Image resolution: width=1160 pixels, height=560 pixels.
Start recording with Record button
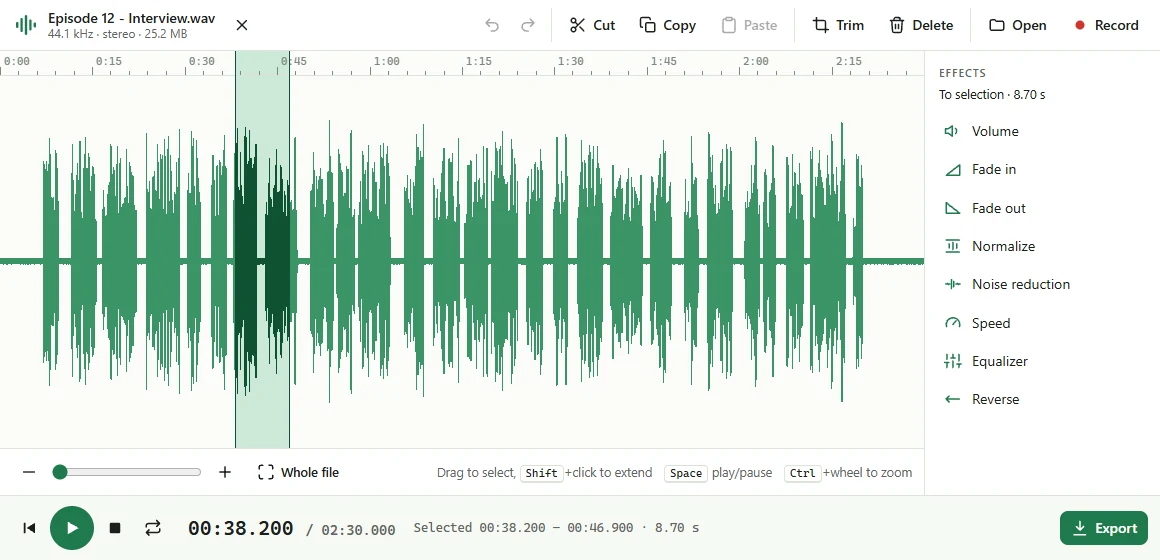tap(1107, 25)
